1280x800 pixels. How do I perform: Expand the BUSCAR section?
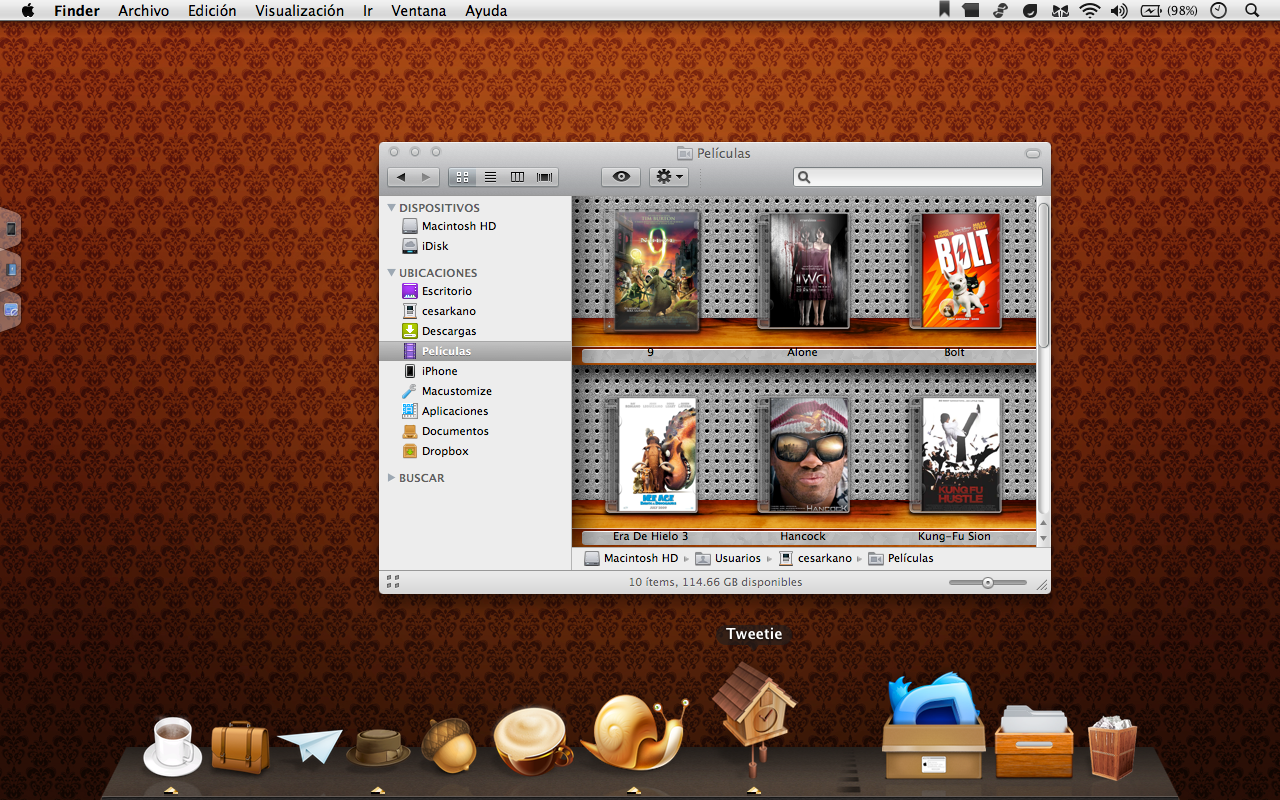(x=391, y=478)
